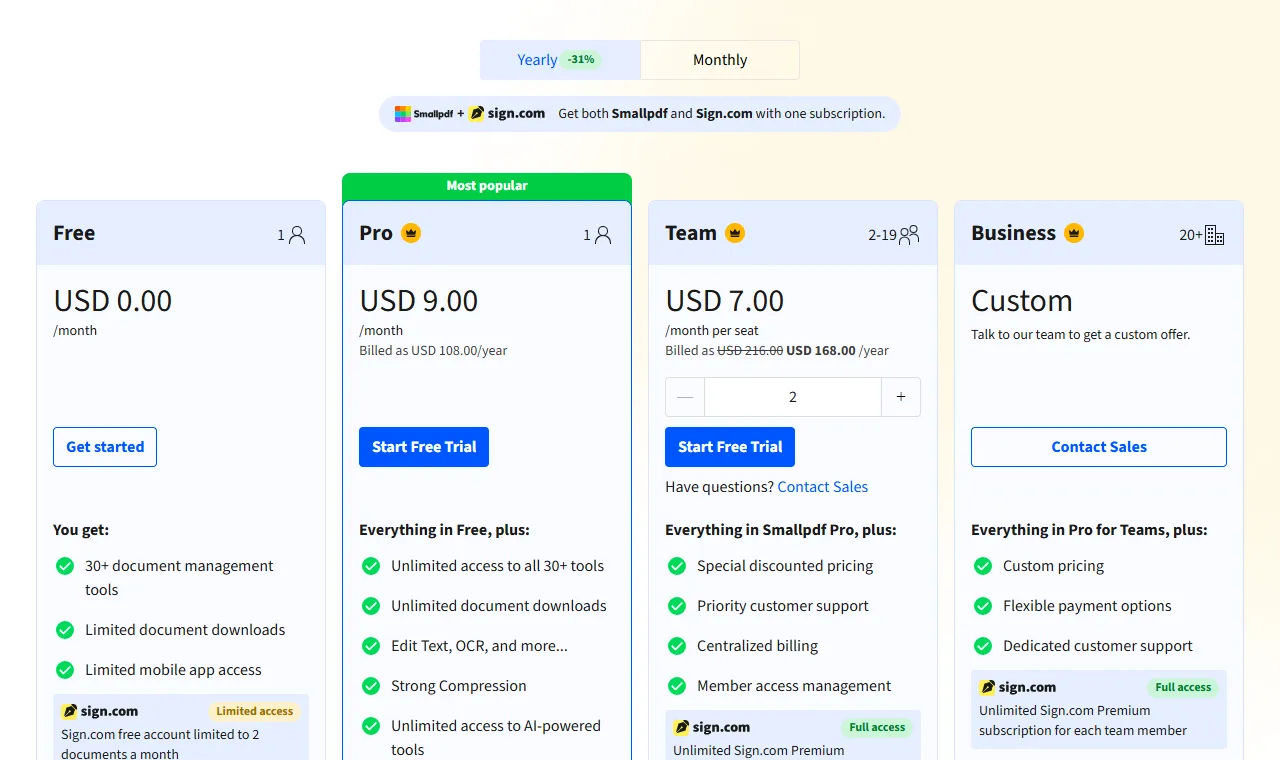Click checkmark beside Flexible payment options

click(983, 606)
